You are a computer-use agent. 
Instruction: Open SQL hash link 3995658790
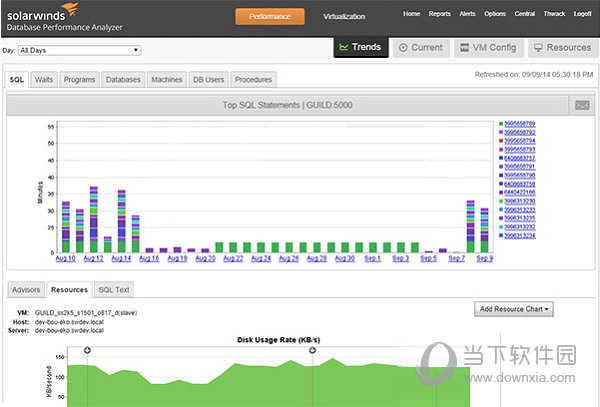[x=520, y=176]
